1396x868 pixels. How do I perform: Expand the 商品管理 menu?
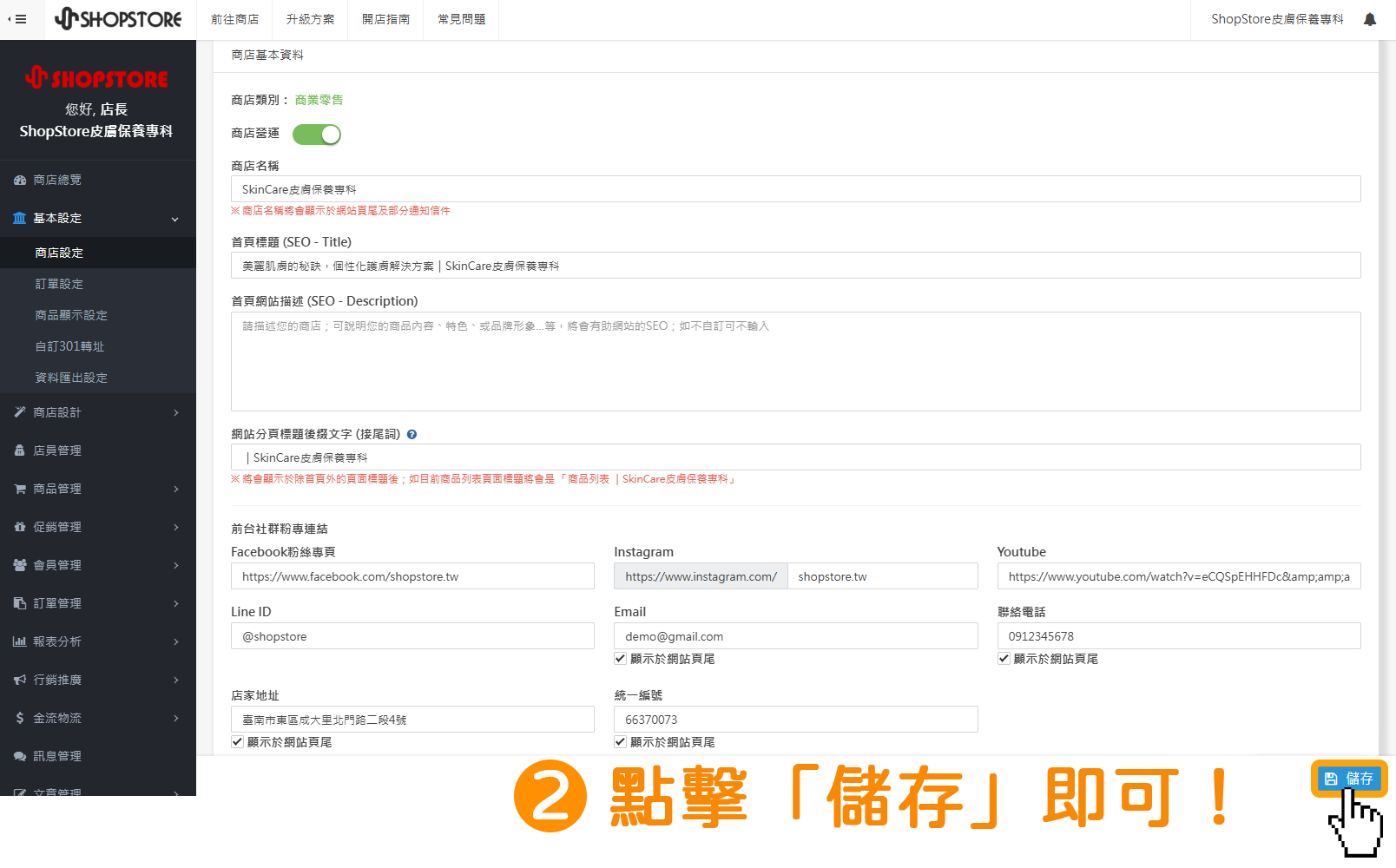coord(98,489)
